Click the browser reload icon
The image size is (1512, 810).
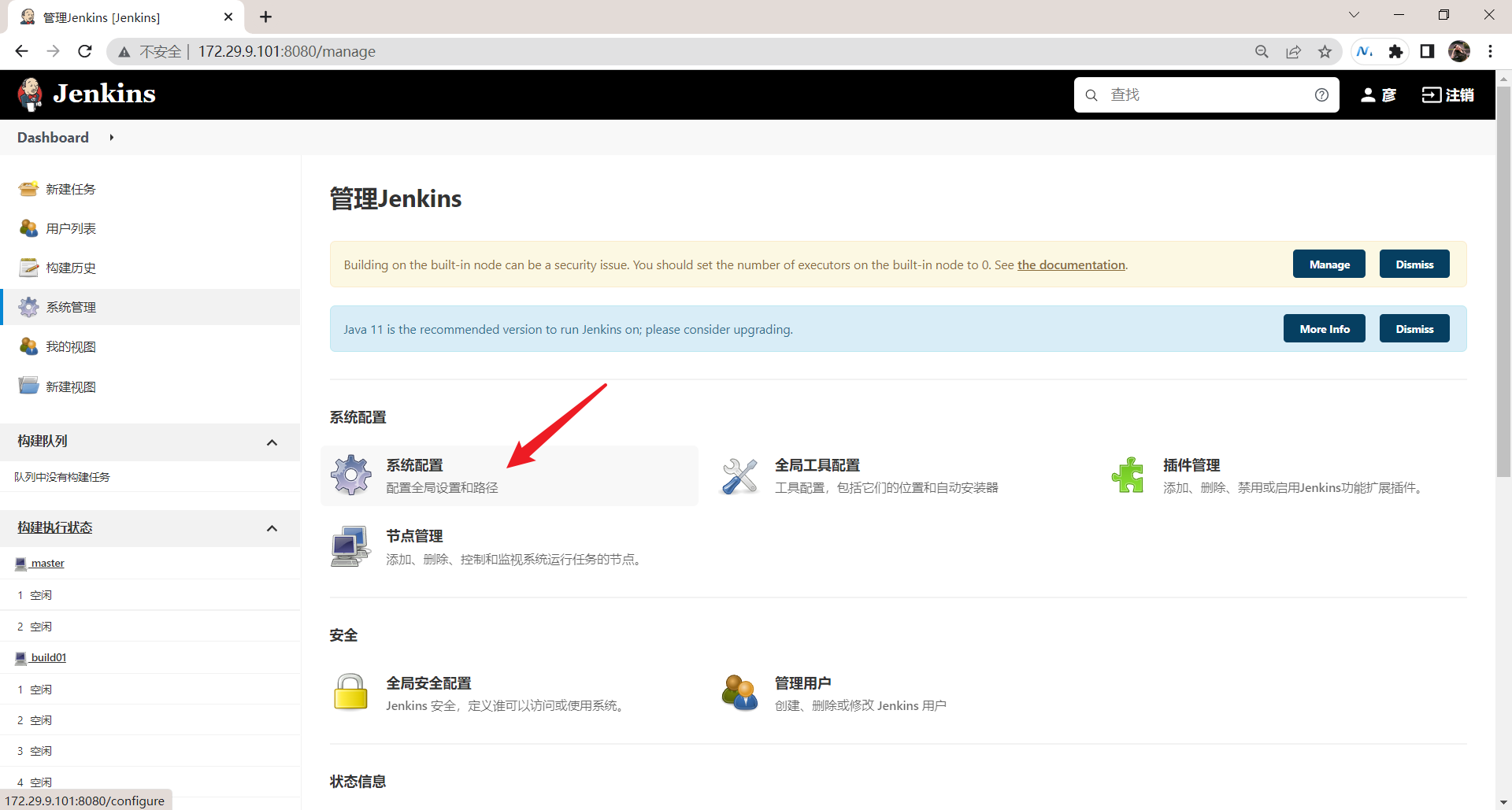pos(85,51)
